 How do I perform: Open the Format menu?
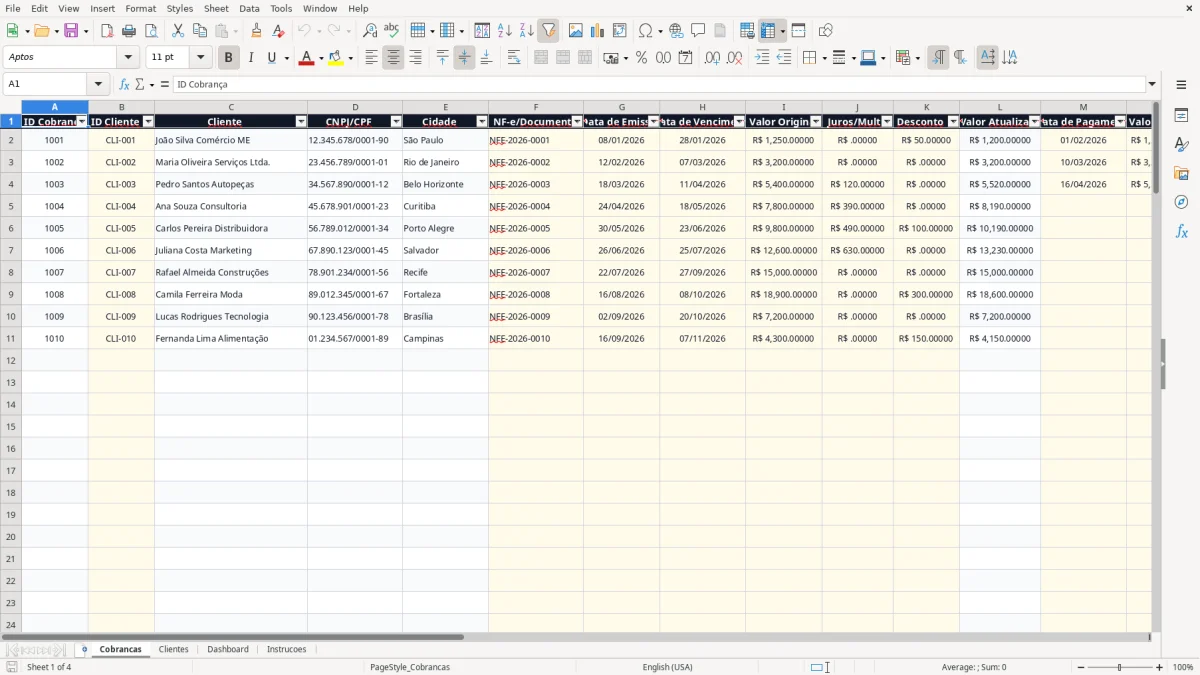pos(140,8)
